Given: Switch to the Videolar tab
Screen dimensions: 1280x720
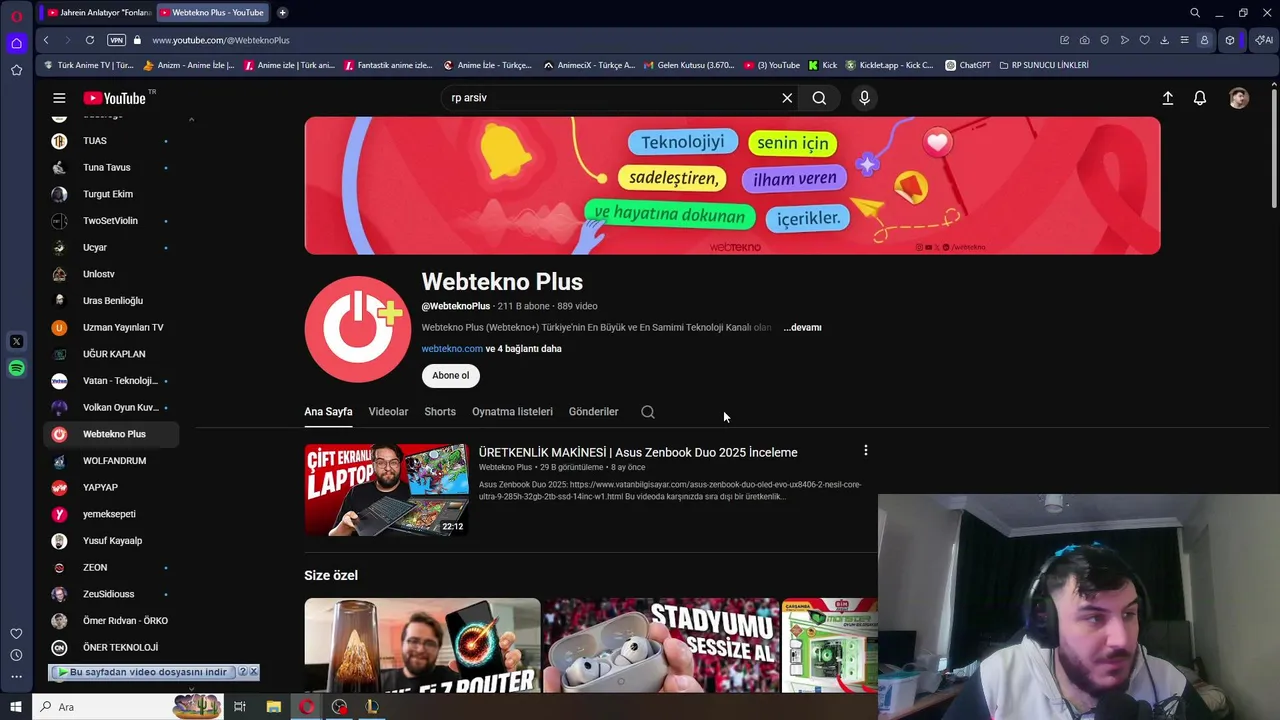Looking at the screenshot, I should [388, 412].
